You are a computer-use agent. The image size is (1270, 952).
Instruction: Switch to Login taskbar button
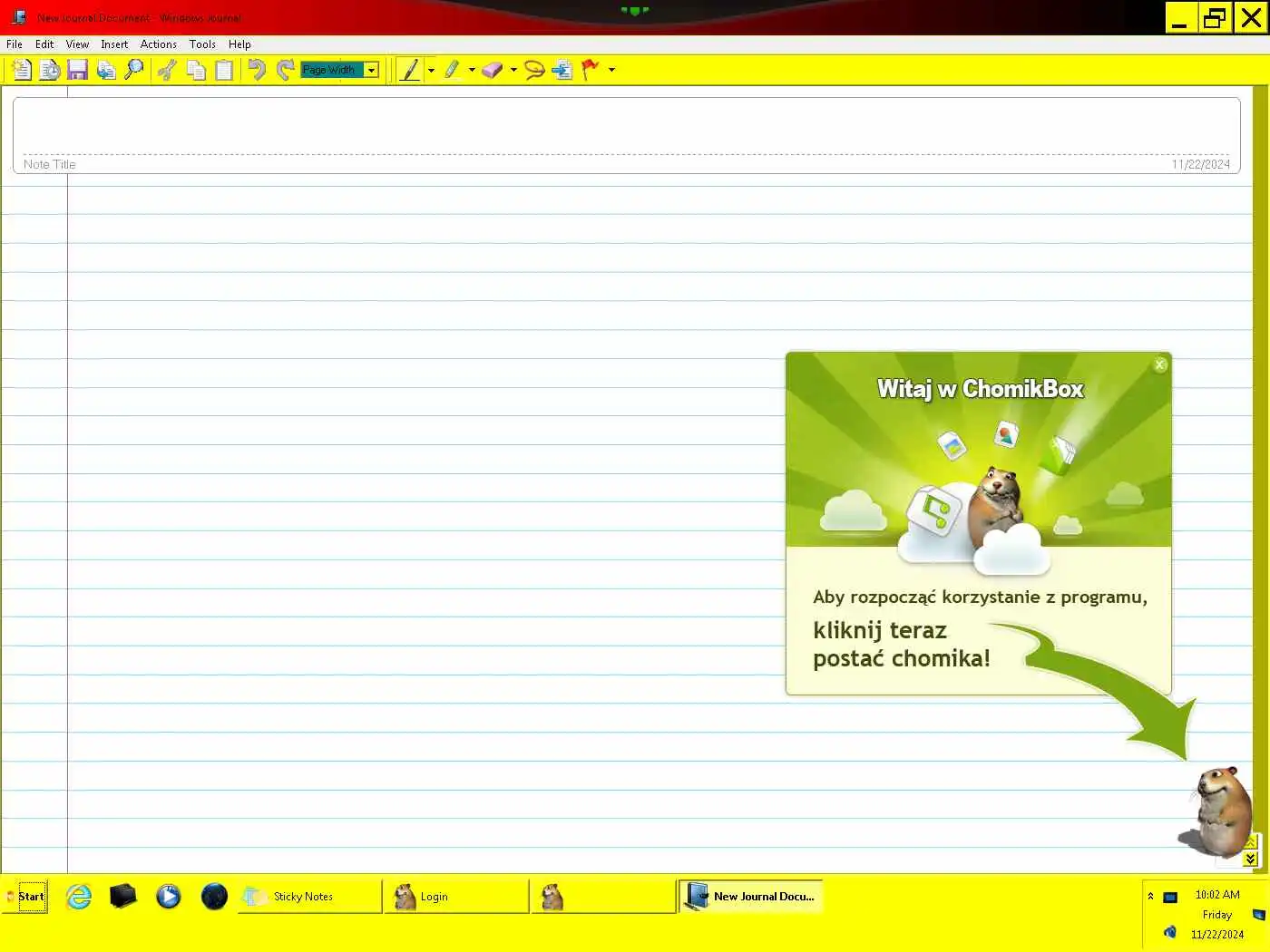point(456,897)
